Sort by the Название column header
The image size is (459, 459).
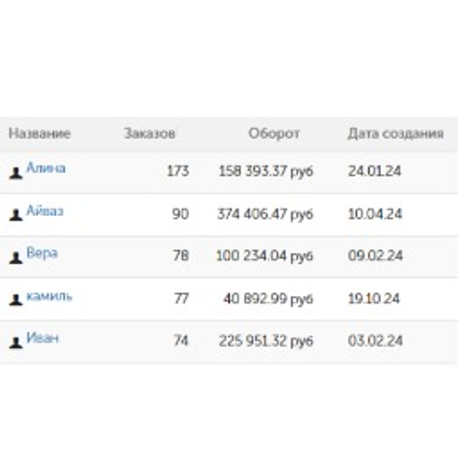[39, 134]
